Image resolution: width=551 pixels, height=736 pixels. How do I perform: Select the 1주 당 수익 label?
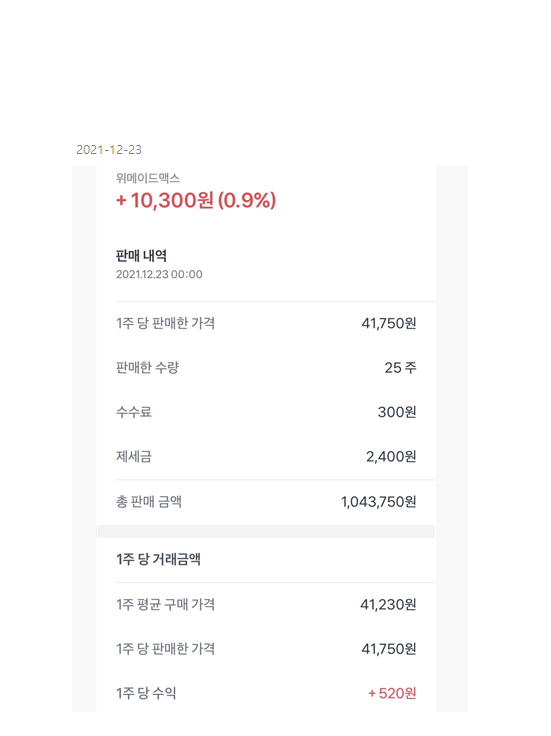point(146,693)
